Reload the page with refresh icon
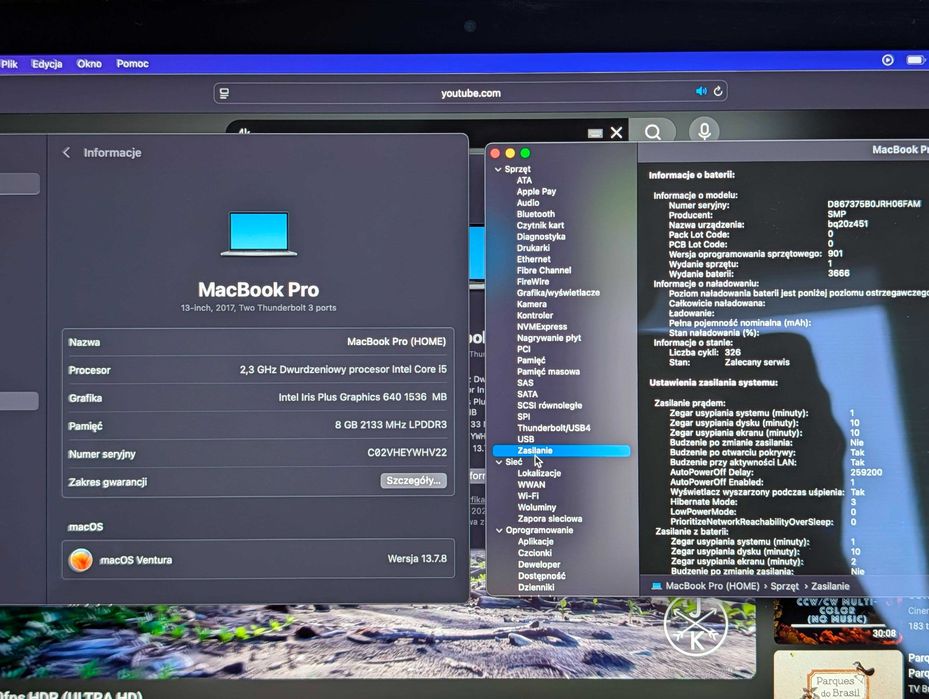Image resolution: width=929 pixels, height=699 pixels. coord(718,91)
